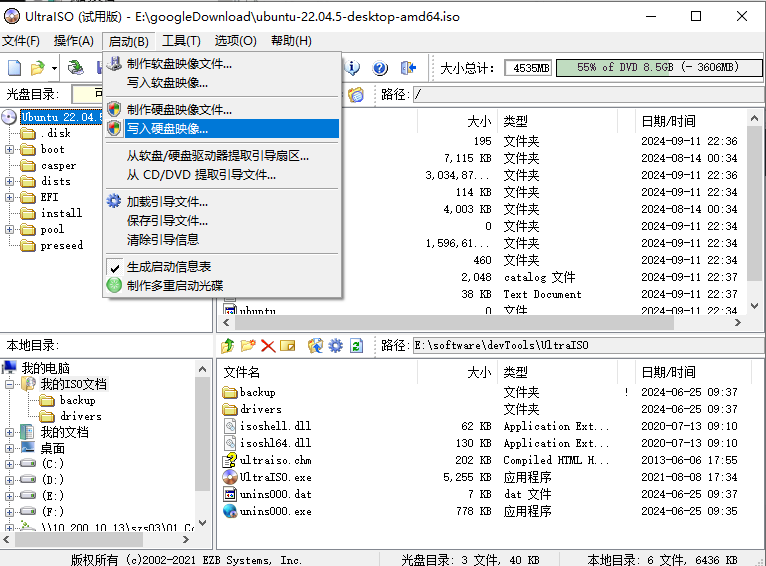This screenshot has width=766, height=566.
Task: Open the 文件(F) menu
Action: click(x=21, y=41)
